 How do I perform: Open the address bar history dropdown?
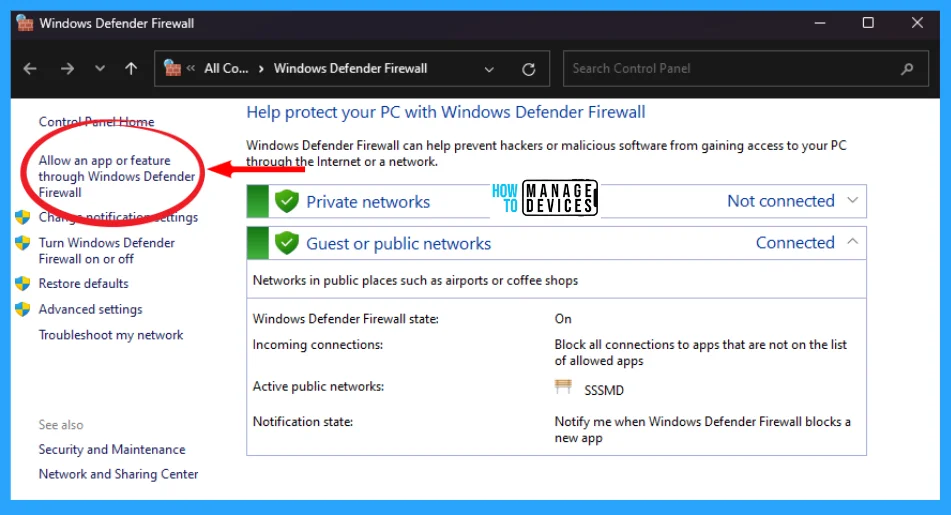coord(489,69)
